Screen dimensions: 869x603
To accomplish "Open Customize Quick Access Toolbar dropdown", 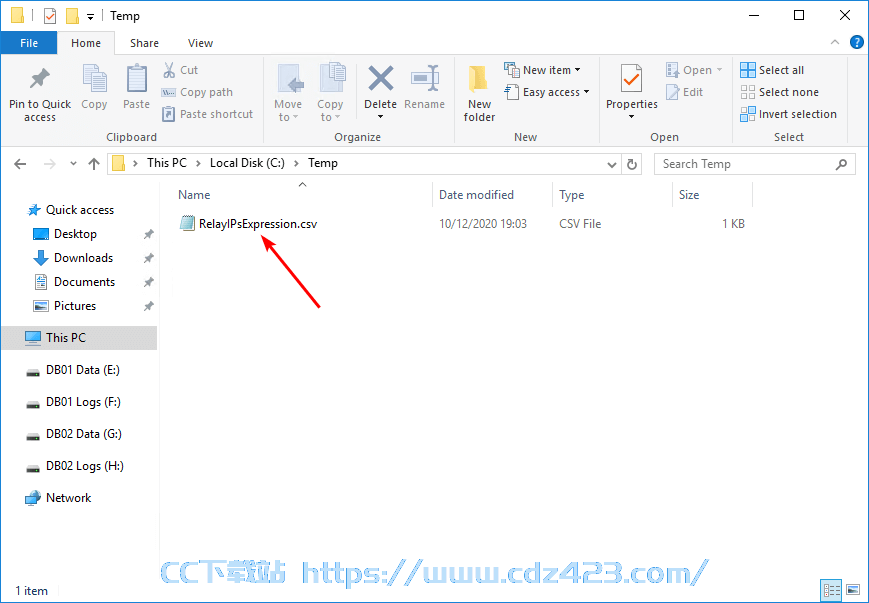I will pyautogui.click(x=90, y=17).
